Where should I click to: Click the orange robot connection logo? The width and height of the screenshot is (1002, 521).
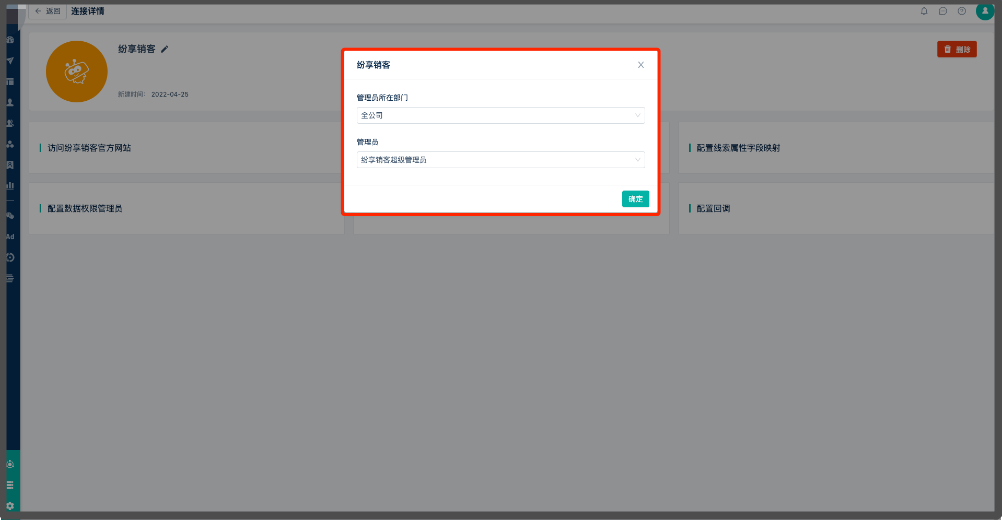point(77,72)
